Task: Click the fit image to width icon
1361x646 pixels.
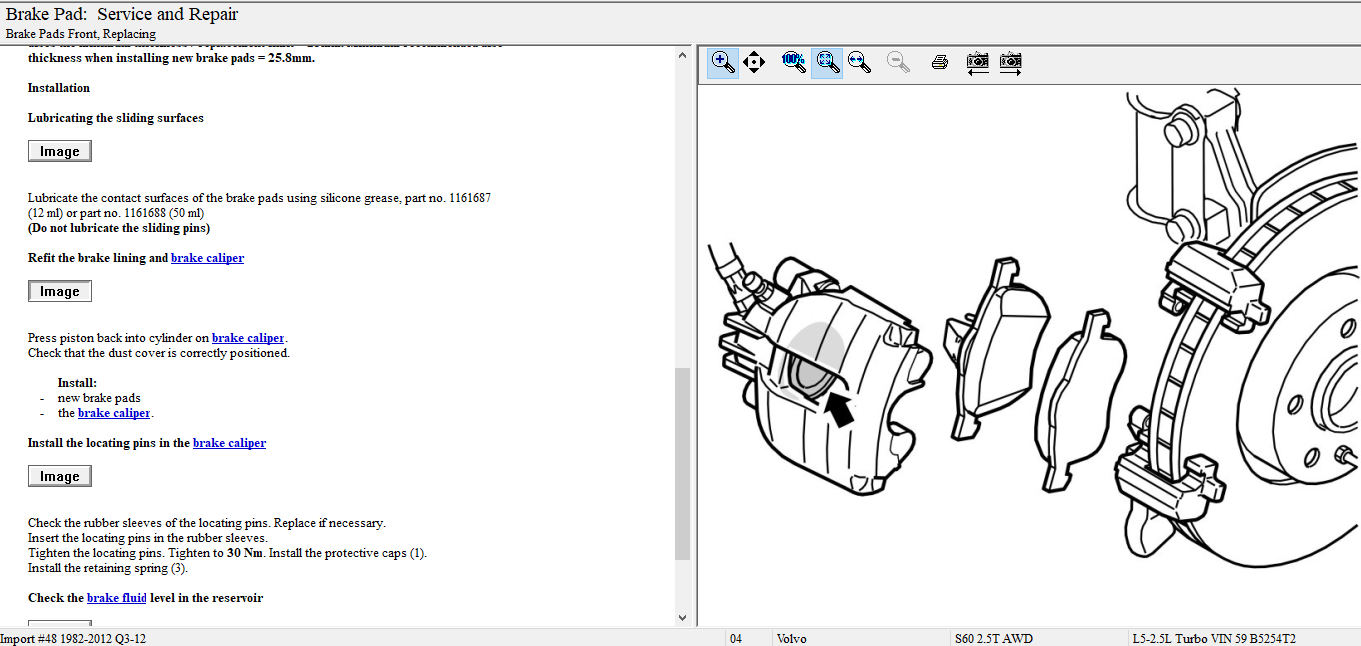Action: click(x=859, y=63)
